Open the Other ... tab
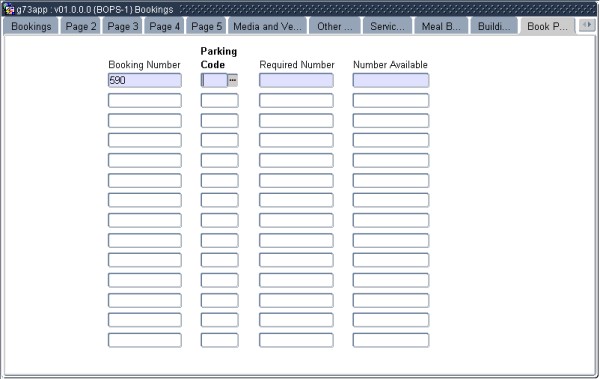Image resolution: width=600 pixels, height=379 pixels. (335, 26)
